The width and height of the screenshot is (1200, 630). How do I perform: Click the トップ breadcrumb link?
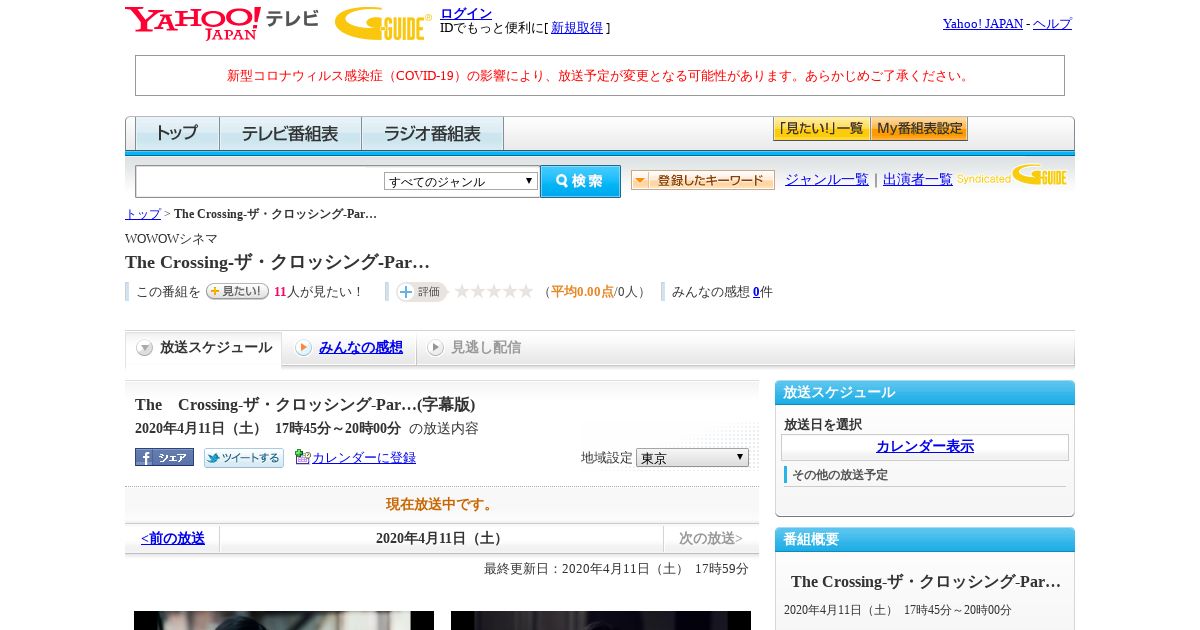143,214
